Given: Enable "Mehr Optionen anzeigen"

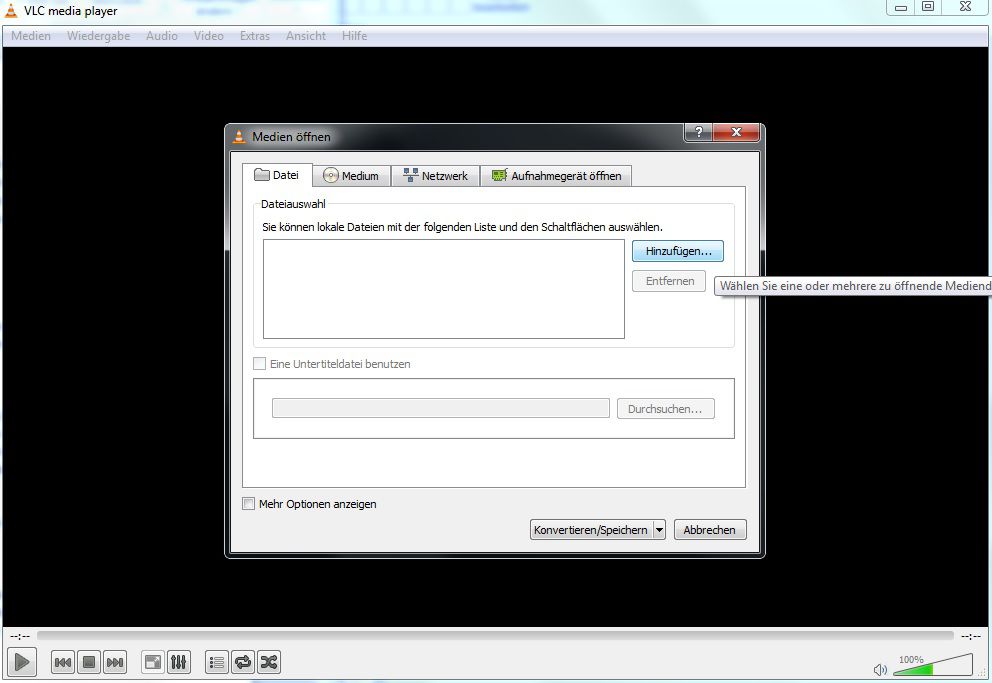Looking at the screenshot, I should coord(248,504).
